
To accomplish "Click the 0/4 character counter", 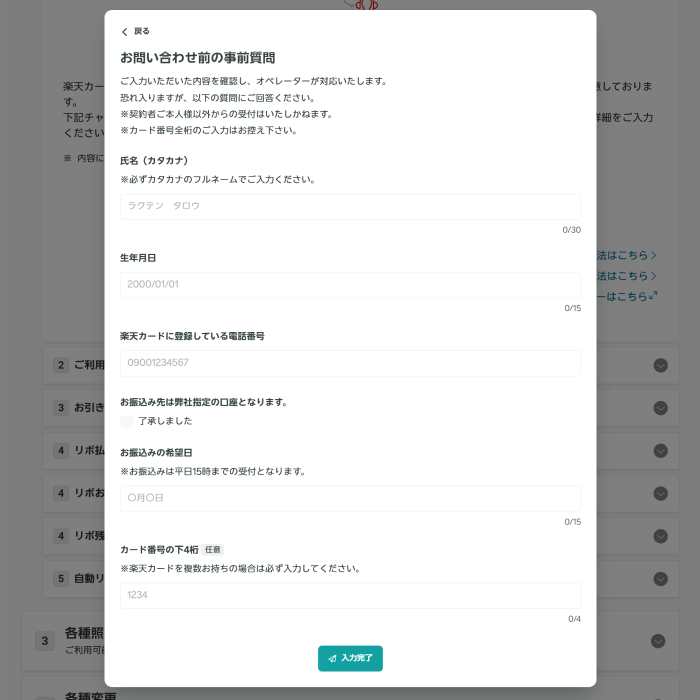I will pyautogui.click(x=574, y=619).
